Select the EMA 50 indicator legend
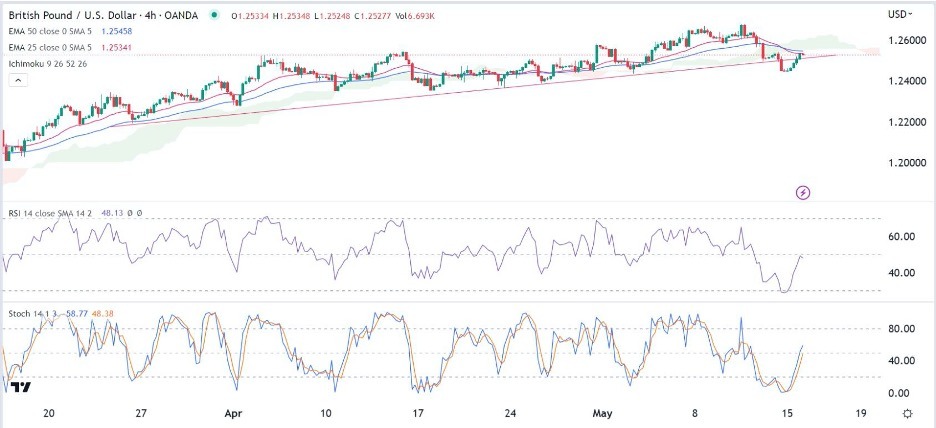This screenshot has width=936, height=428. (60, 30)
